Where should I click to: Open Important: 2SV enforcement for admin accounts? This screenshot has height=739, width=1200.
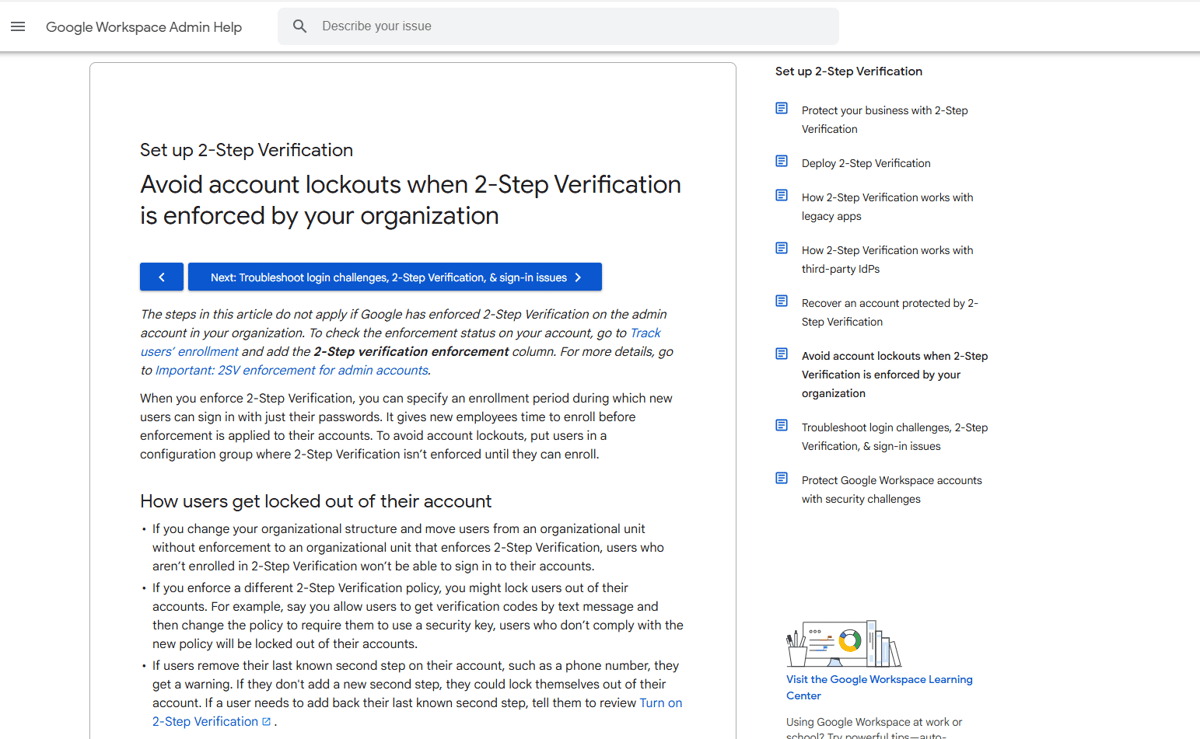tap(292, 370)
